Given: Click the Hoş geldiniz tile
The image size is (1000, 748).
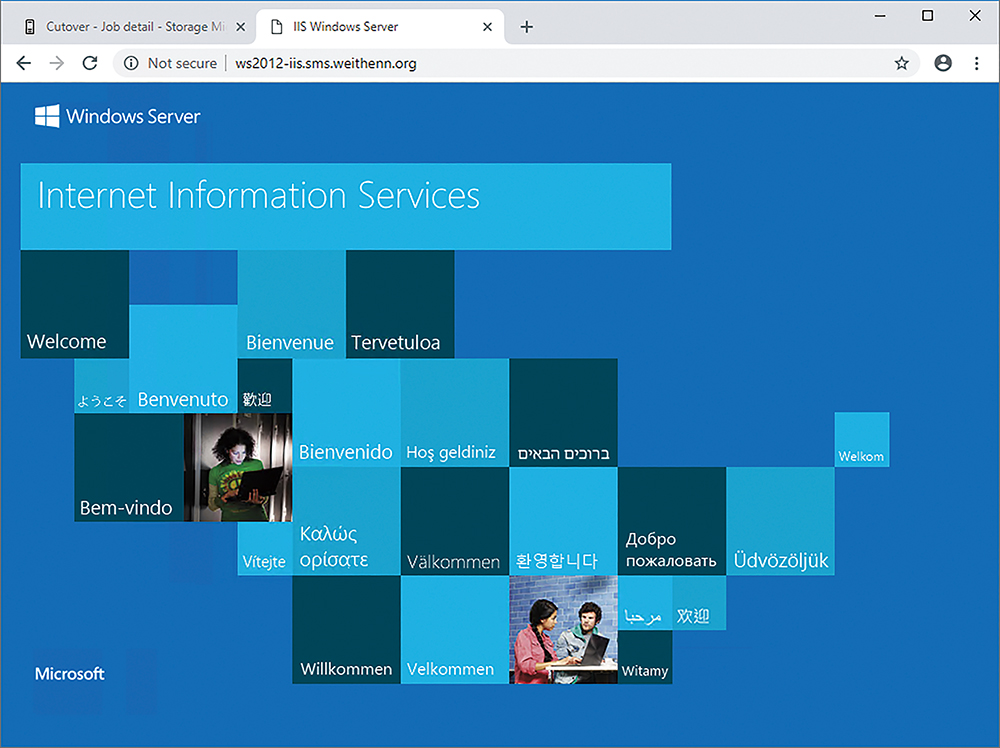Looking at the screenshot, I should pyautogui.click(x=455, y=413).
